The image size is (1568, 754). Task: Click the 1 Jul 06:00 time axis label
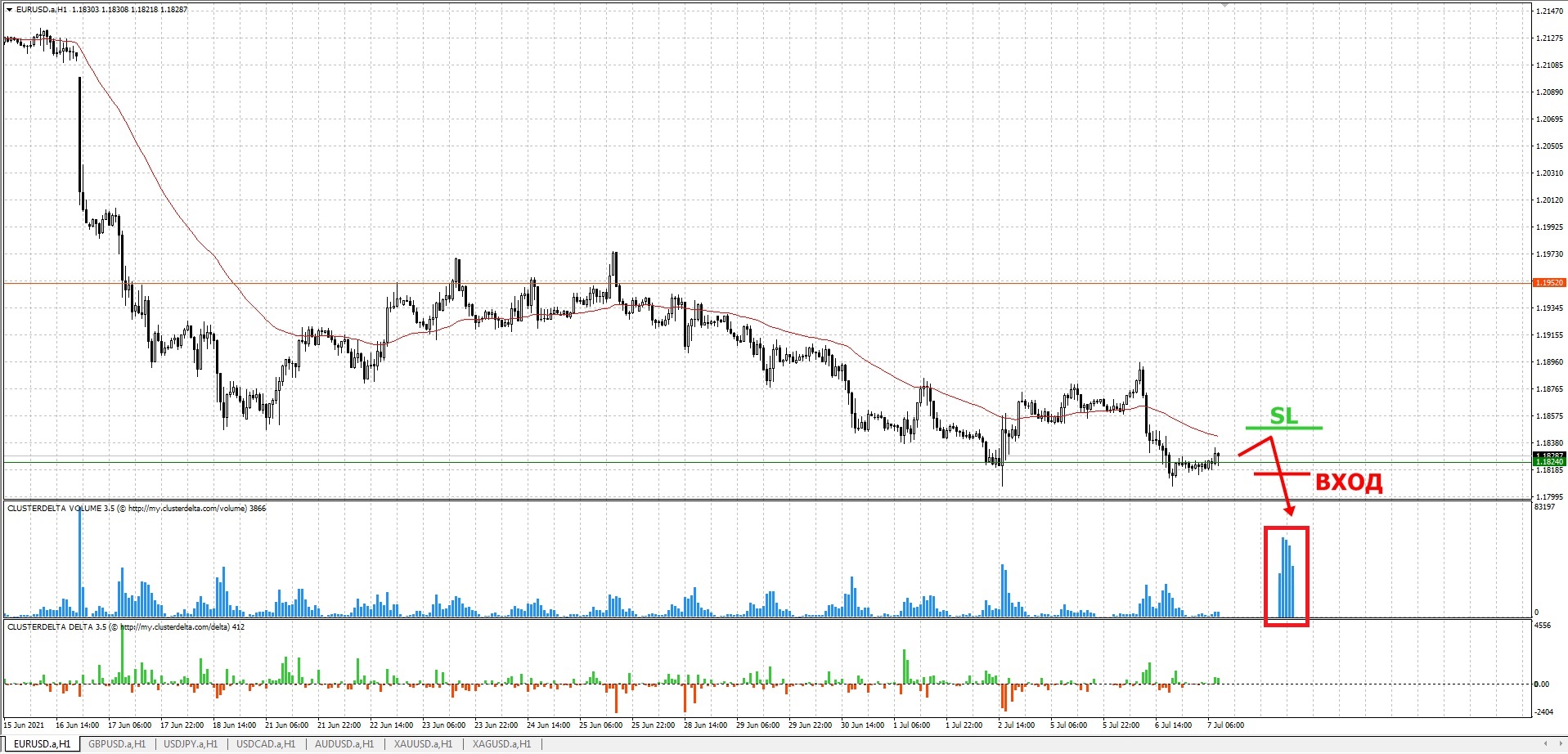pos(912,725)
